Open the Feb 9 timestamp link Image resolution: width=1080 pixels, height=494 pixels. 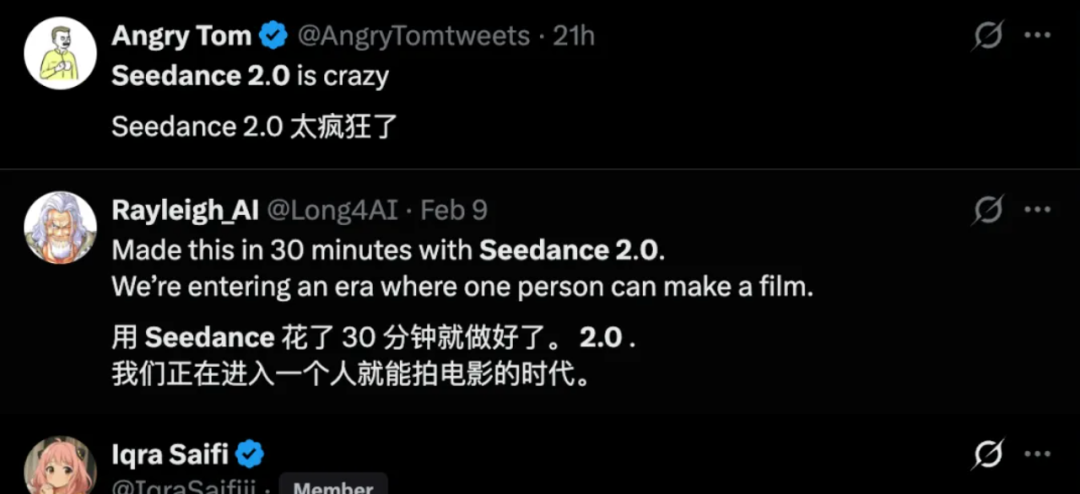(x=454, y=210)
